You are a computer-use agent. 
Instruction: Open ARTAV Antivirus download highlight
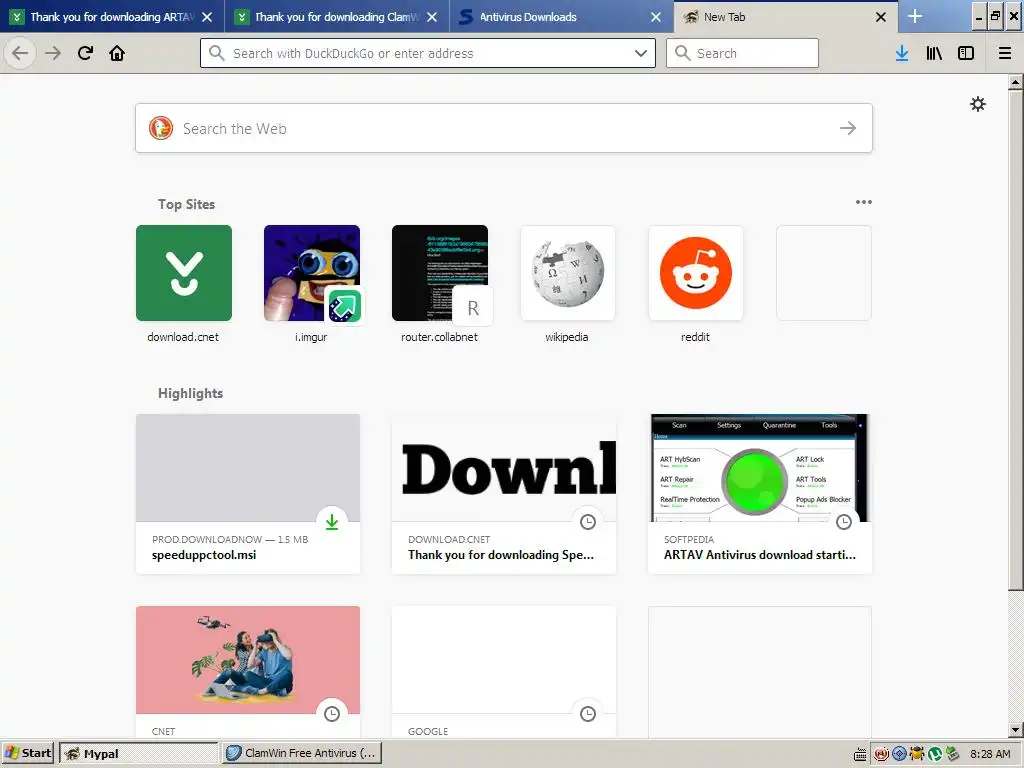760,494
